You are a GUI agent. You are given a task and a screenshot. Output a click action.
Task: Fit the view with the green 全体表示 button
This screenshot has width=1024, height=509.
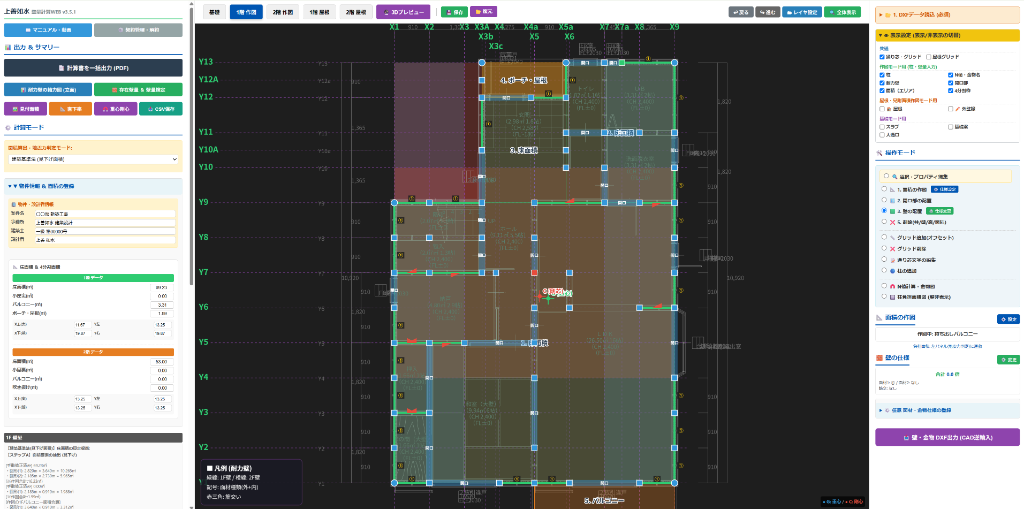tap(842, 12)
